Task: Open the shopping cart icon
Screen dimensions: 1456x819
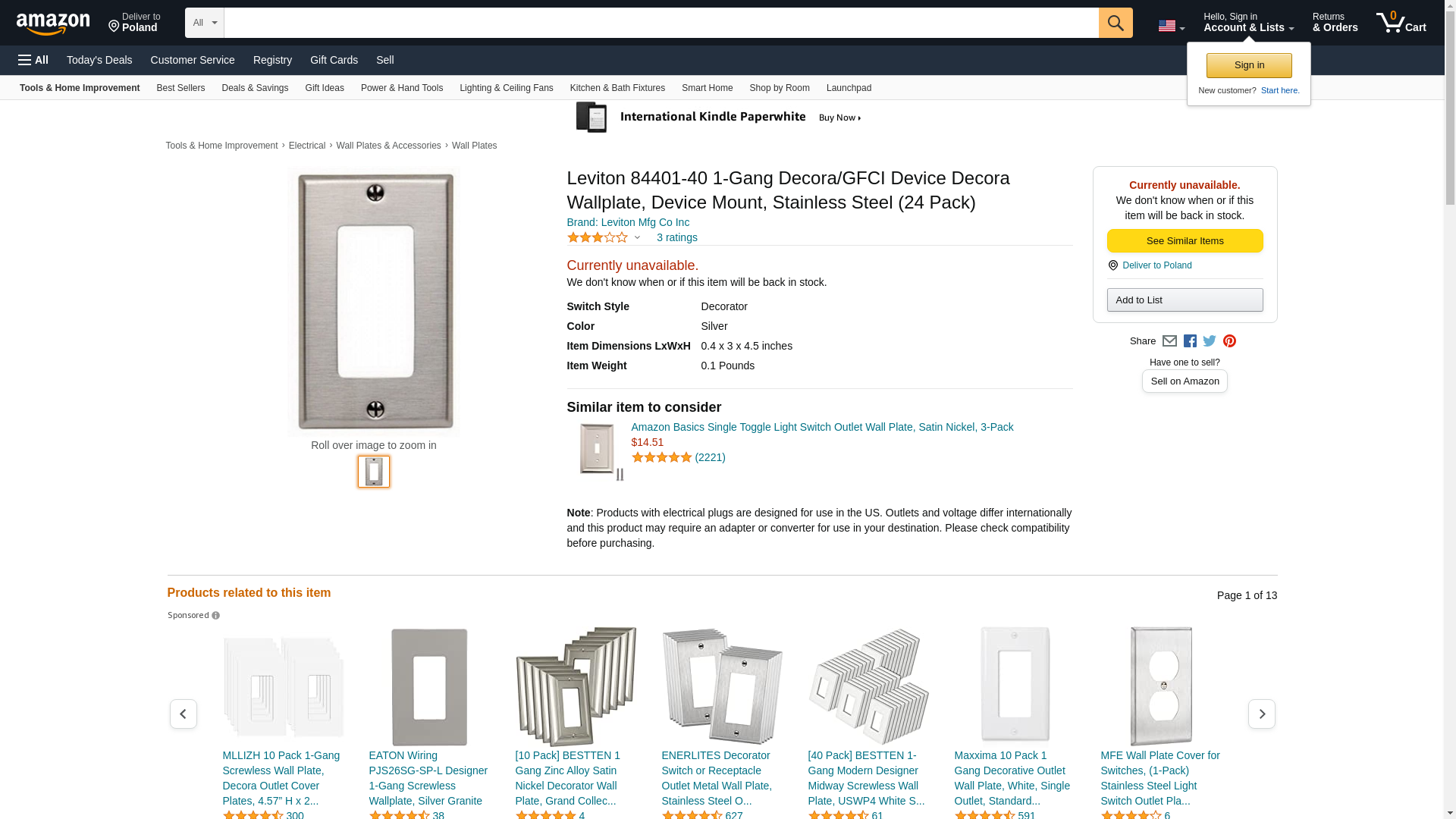Action: [1401, 23]
